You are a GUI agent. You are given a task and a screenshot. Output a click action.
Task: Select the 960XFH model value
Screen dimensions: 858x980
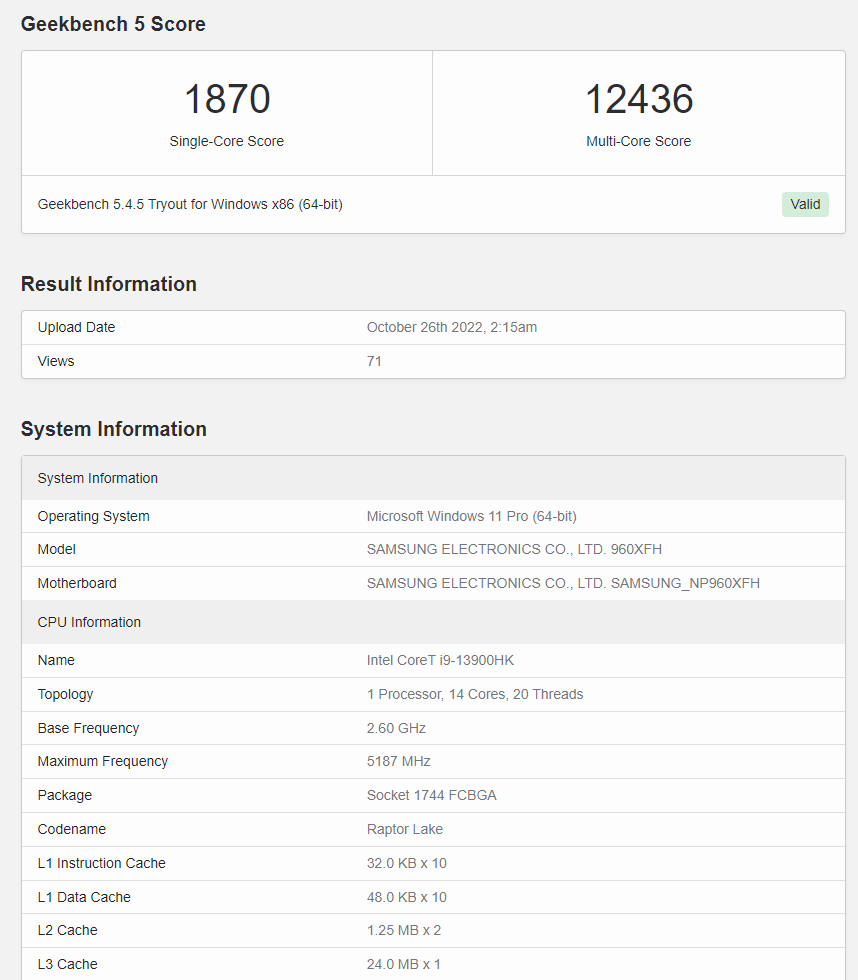514,549
